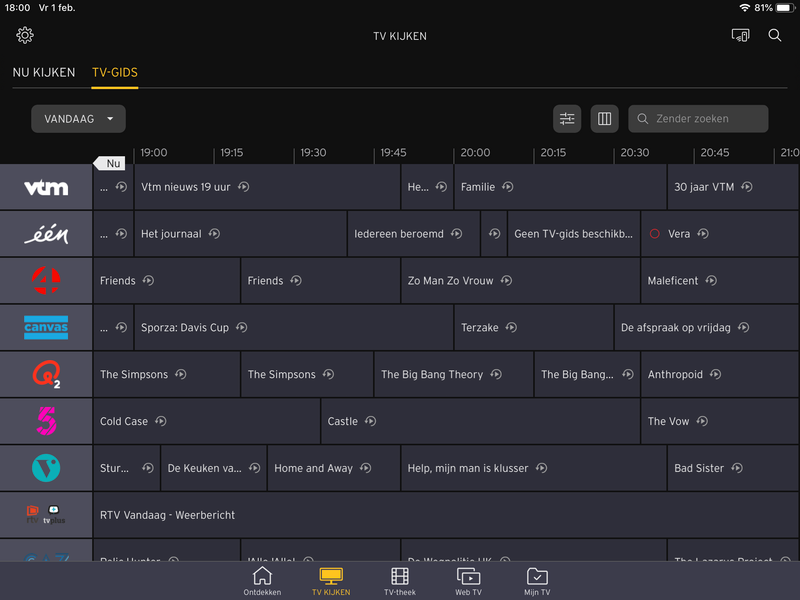Open RTV Vandaag - Weerbericht programme
The image size is (800, 600).
[446, 515]
